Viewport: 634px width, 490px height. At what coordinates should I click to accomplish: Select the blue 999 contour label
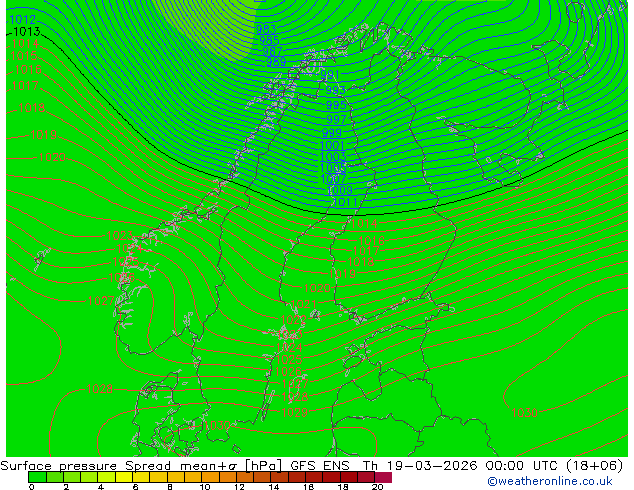point(332,133)
